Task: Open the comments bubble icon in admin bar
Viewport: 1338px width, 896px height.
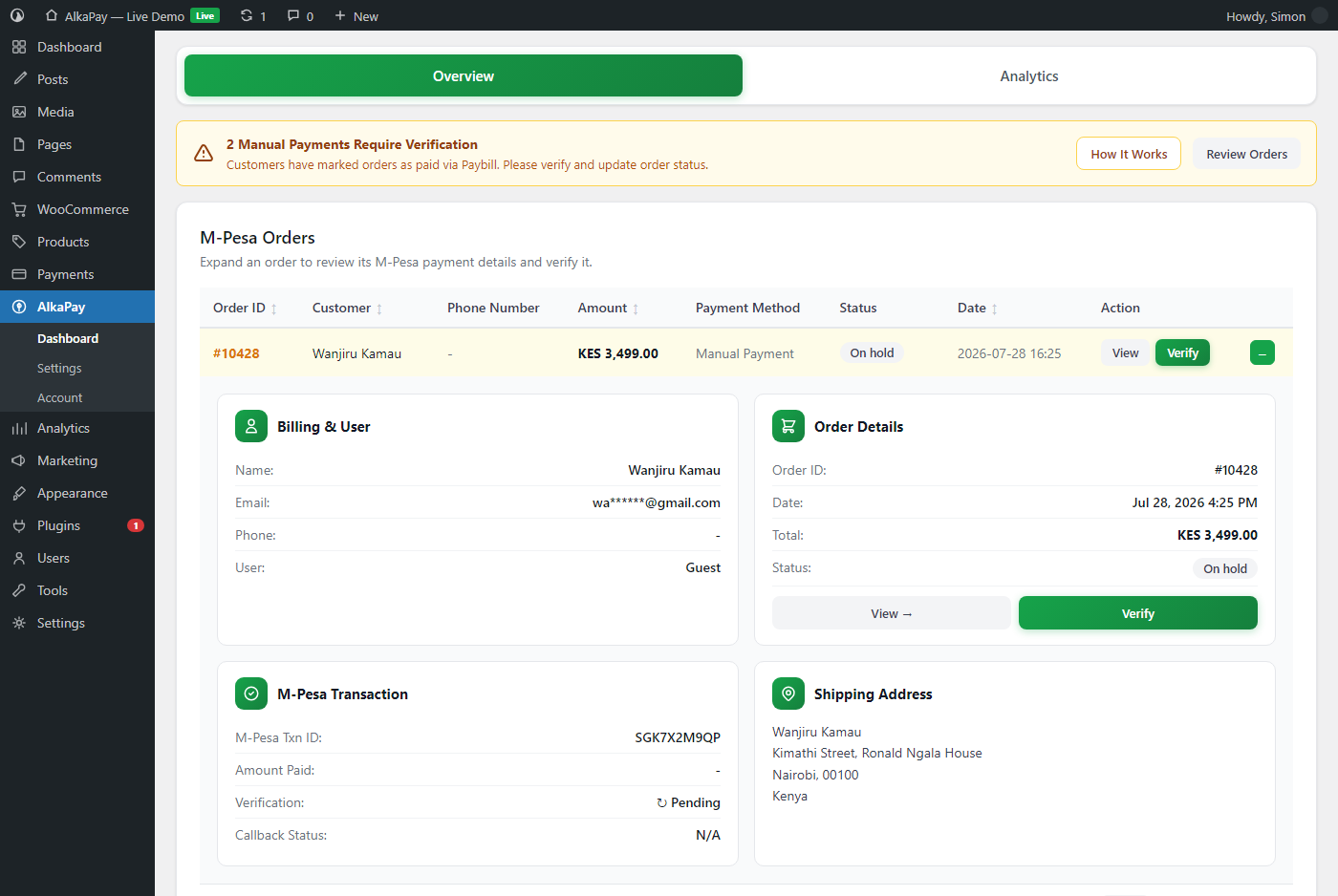Action: [293, 15]
